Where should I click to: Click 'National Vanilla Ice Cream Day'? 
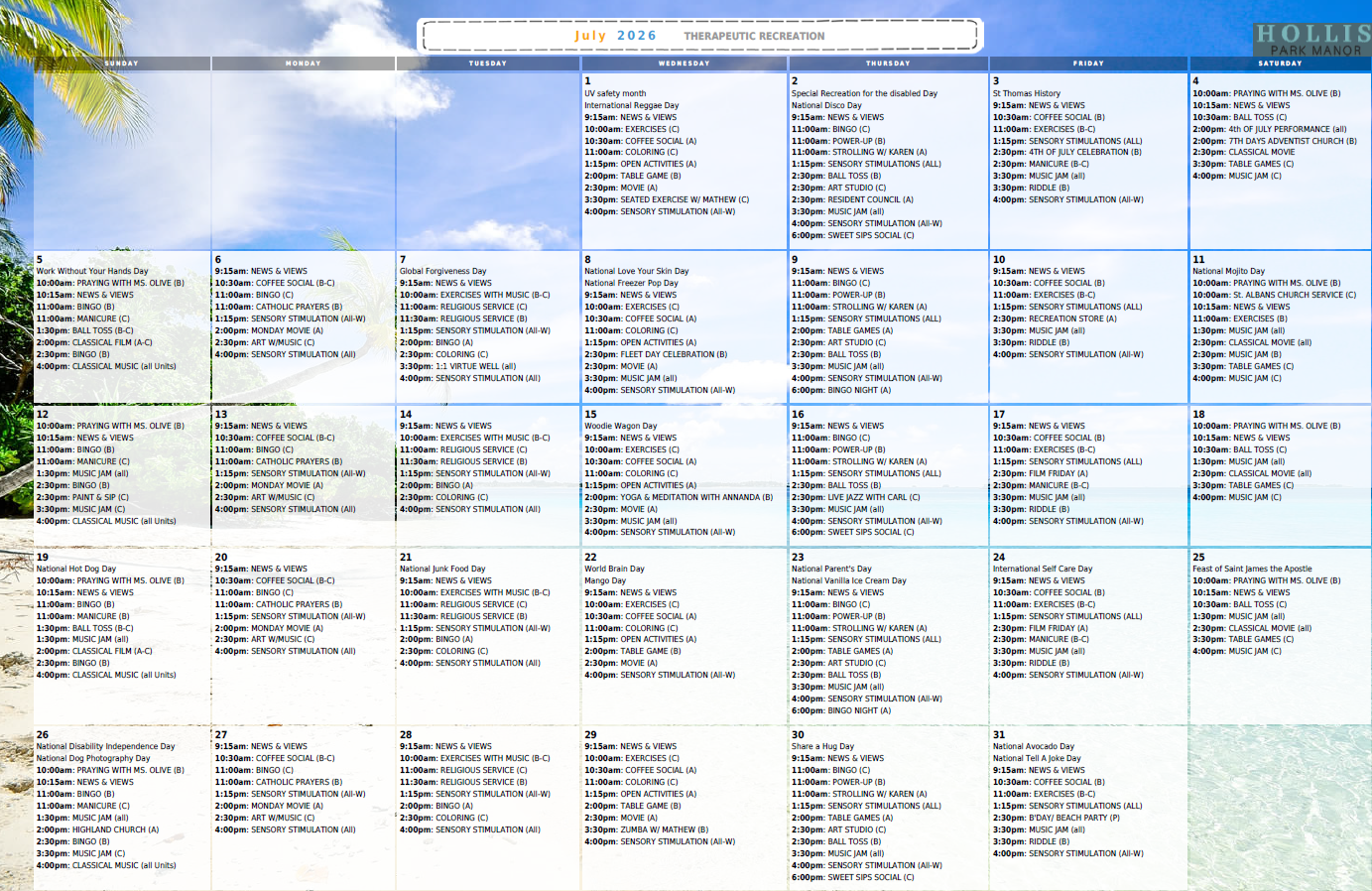pos(849,580)
